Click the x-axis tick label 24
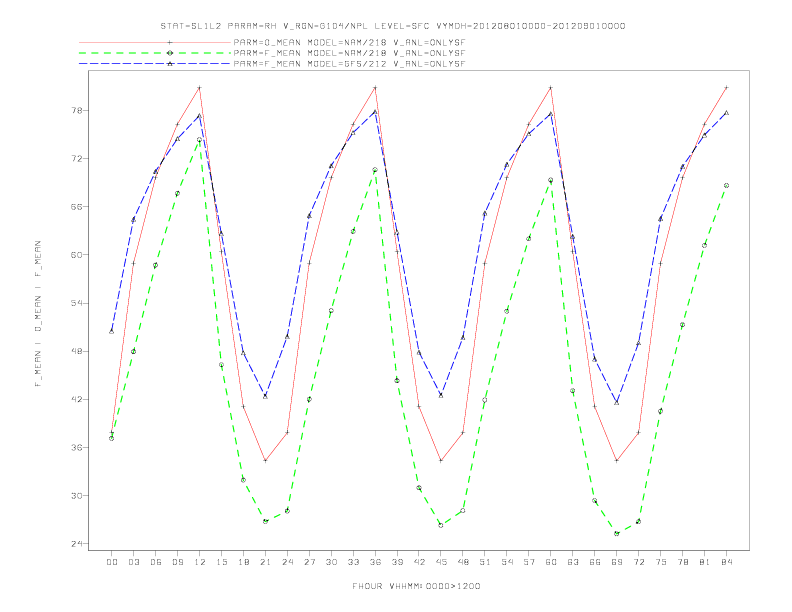The image size is (792, 612). click(287, 562)
